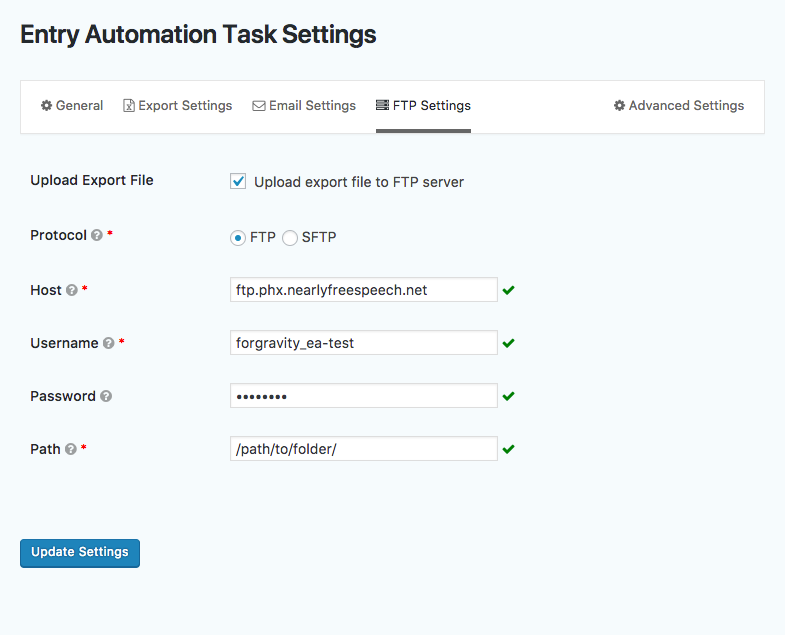
Task: Click the Advanced Settings gear icon
Action: pos(620,106)
